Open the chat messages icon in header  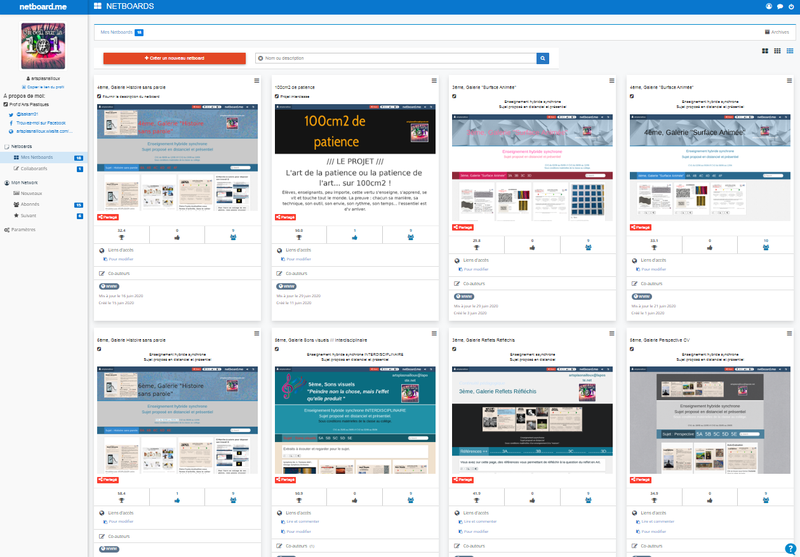779,6
